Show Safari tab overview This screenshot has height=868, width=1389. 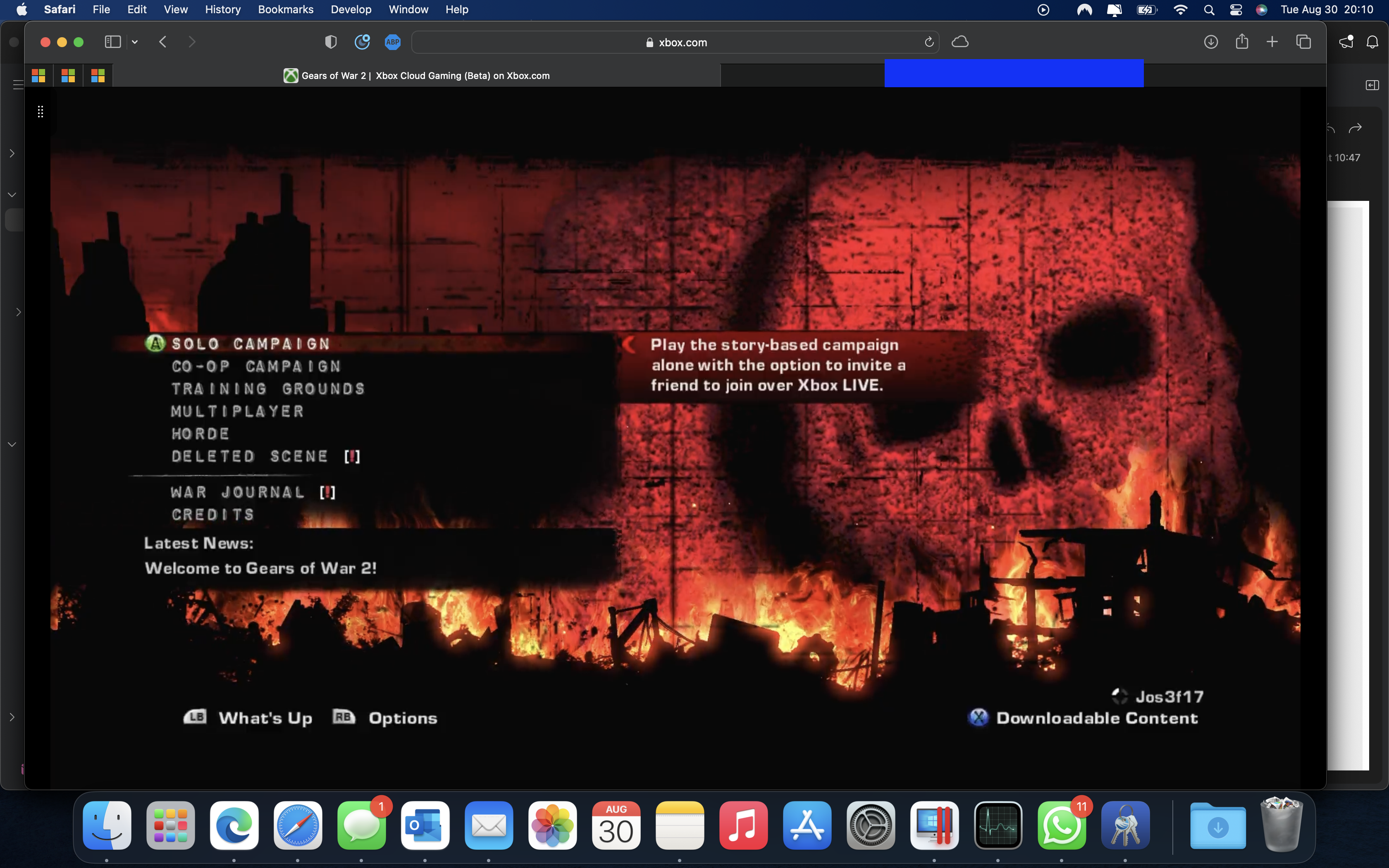pyautogui.click(x=1303, y=42)
